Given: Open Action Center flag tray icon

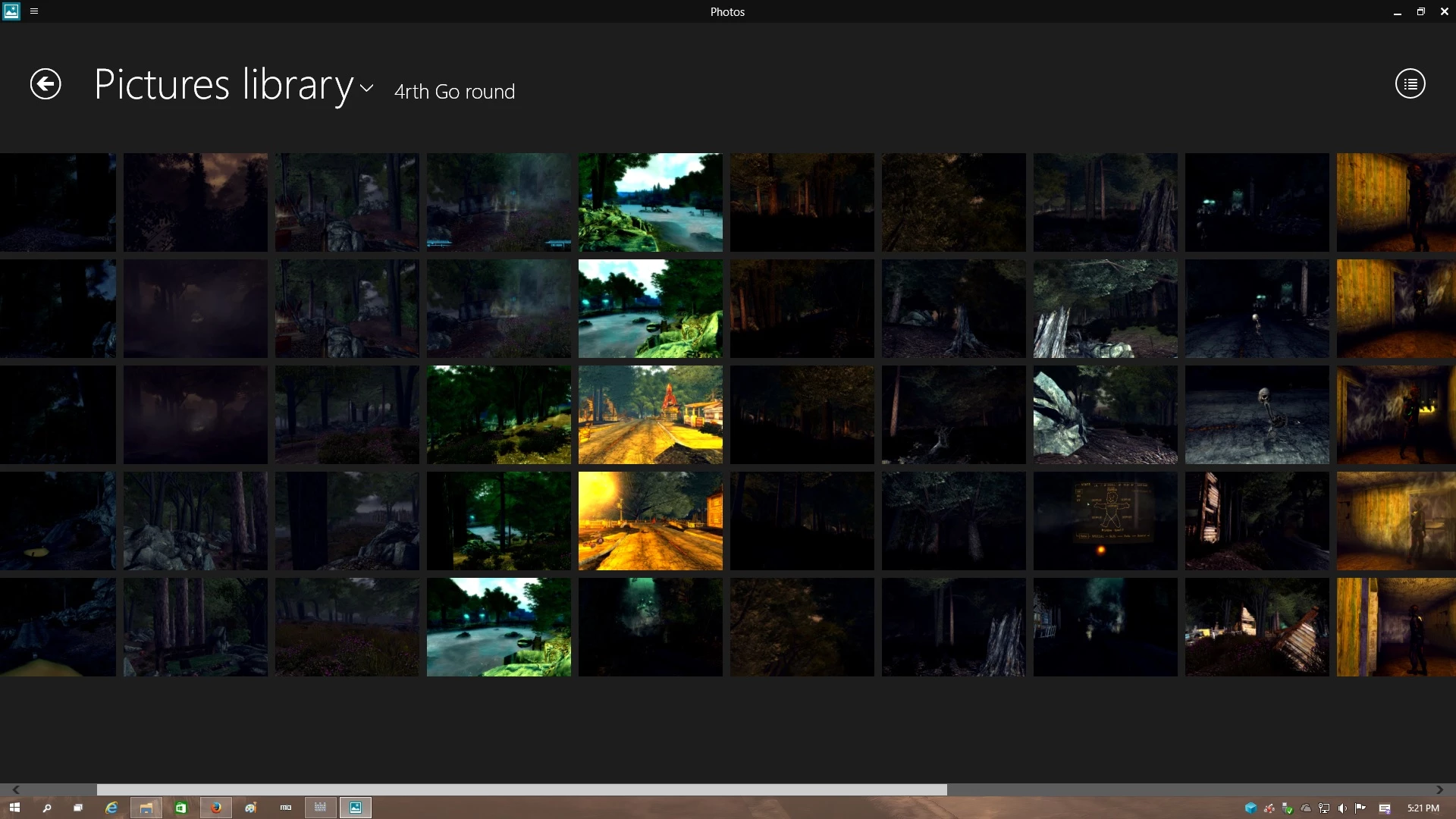Looking at the screenshot, I should click(1360, 808).
